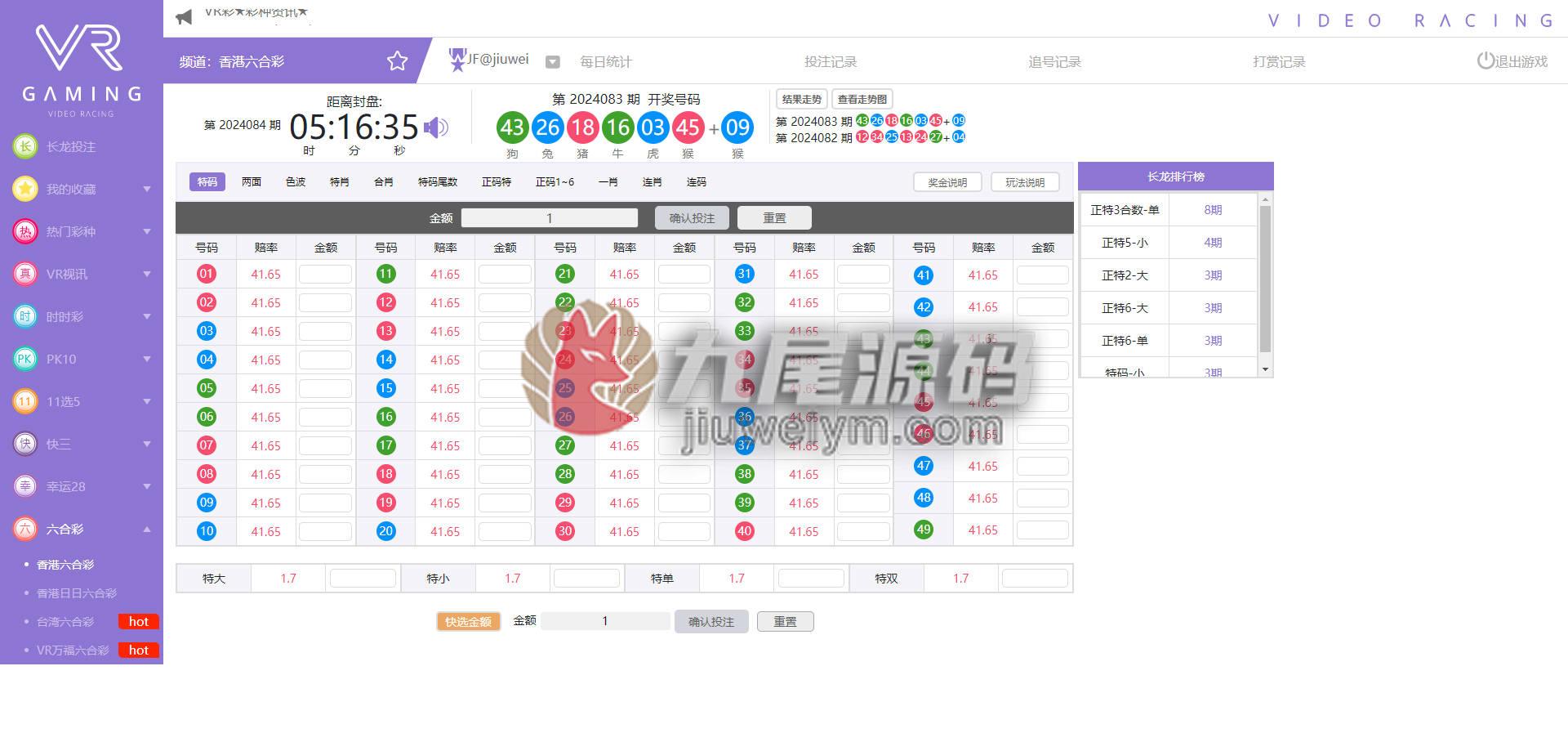This screenshot has height=751, width=1568.
Task: Open 长龙投注 sidebar icon
Action: 25,146
